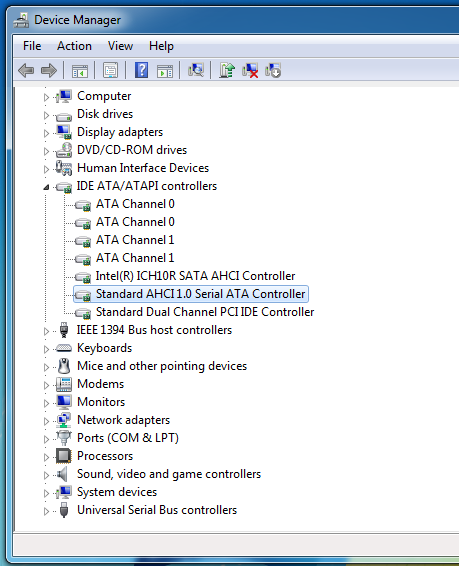
Task: Select Sound, video and game controllers
Action: pyautogui.click(x=169, y=474)
